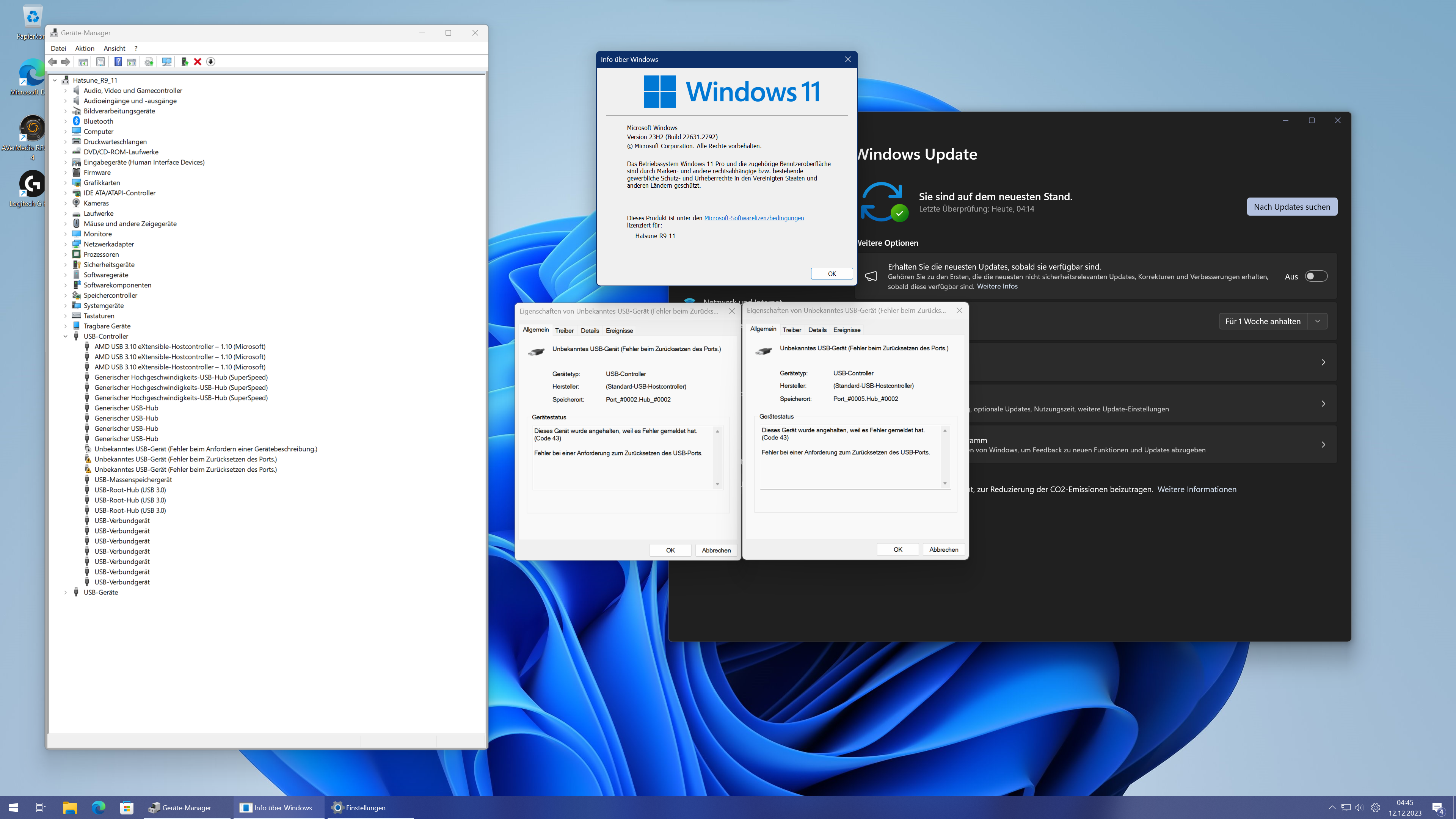Expand the Tastaturen category
This screenshot has height=819, width=1456.
pyautogui.click(x=66, y=316)
